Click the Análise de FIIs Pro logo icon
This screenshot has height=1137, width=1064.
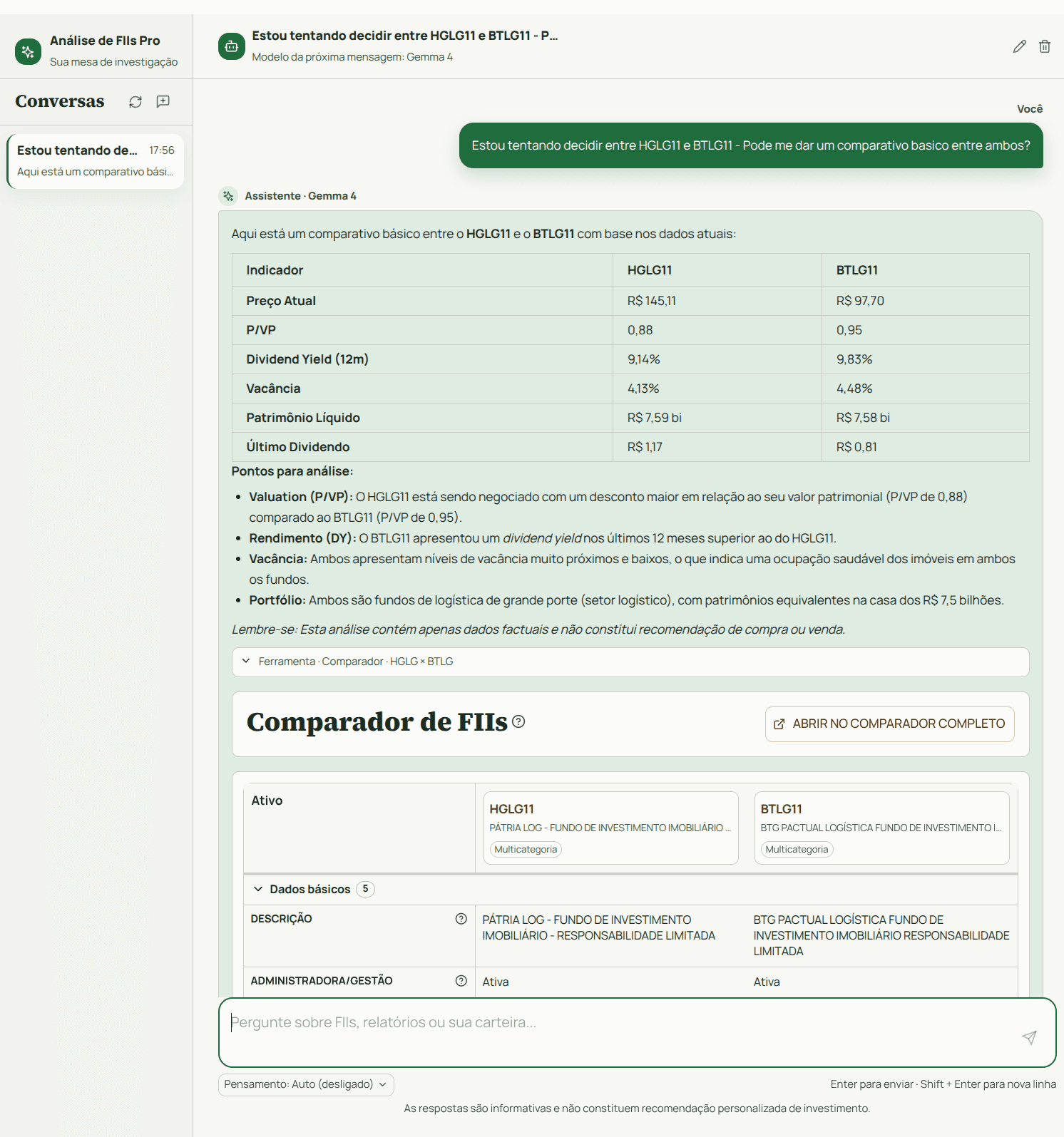coord(28,51)
